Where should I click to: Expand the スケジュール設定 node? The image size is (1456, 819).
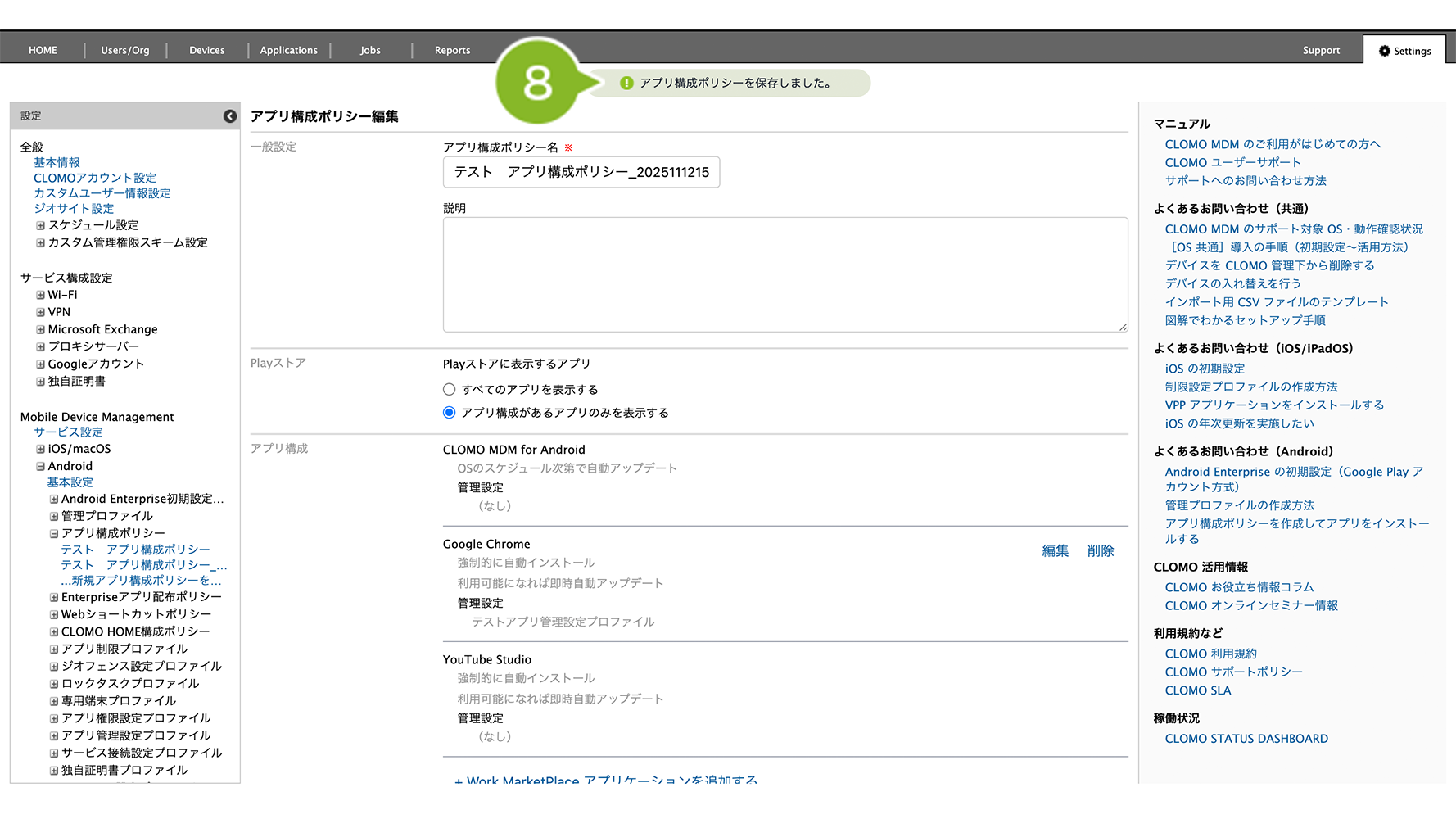point(40,225)
